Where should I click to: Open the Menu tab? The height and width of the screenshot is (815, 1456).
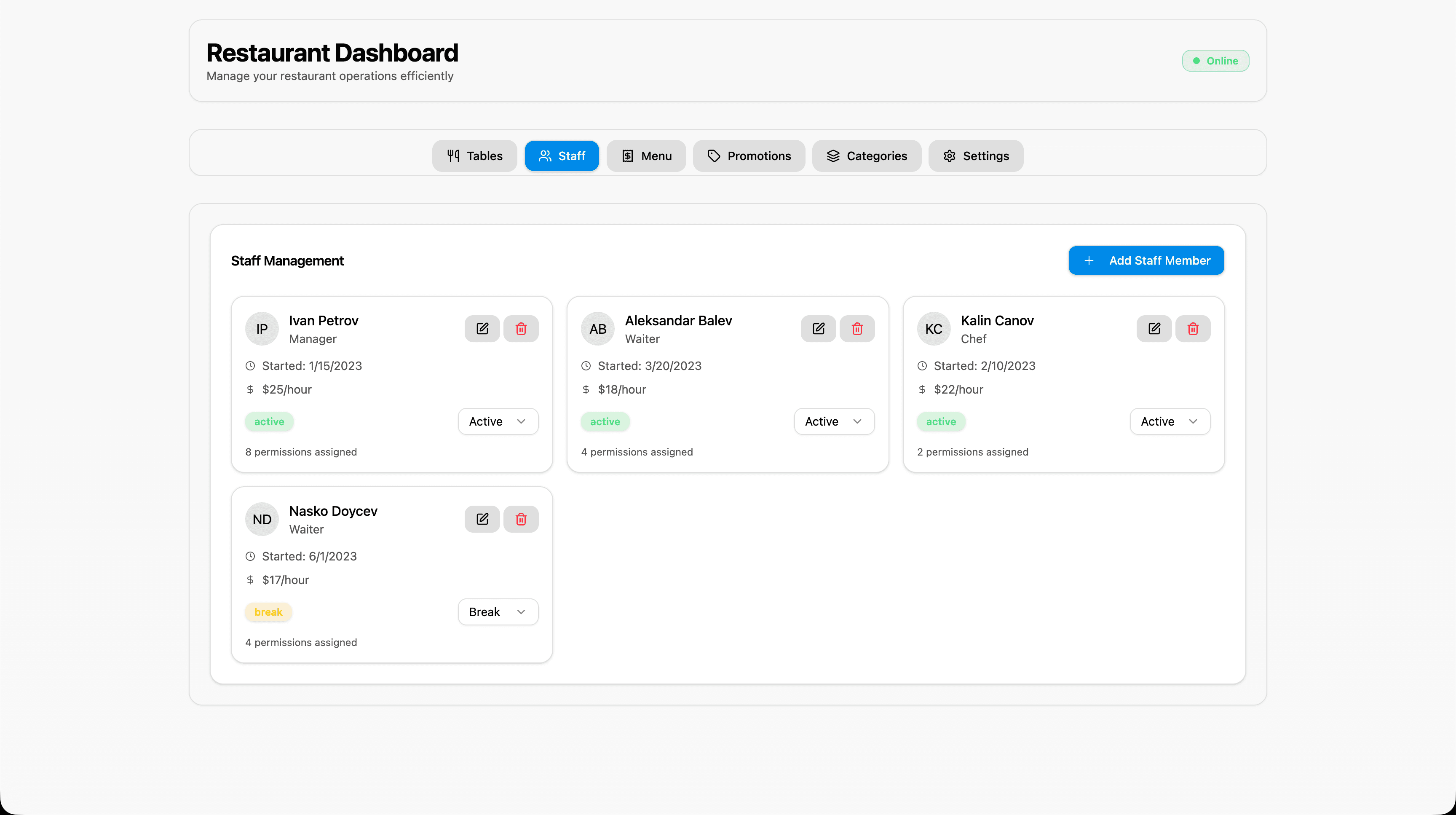coord(646,156)
